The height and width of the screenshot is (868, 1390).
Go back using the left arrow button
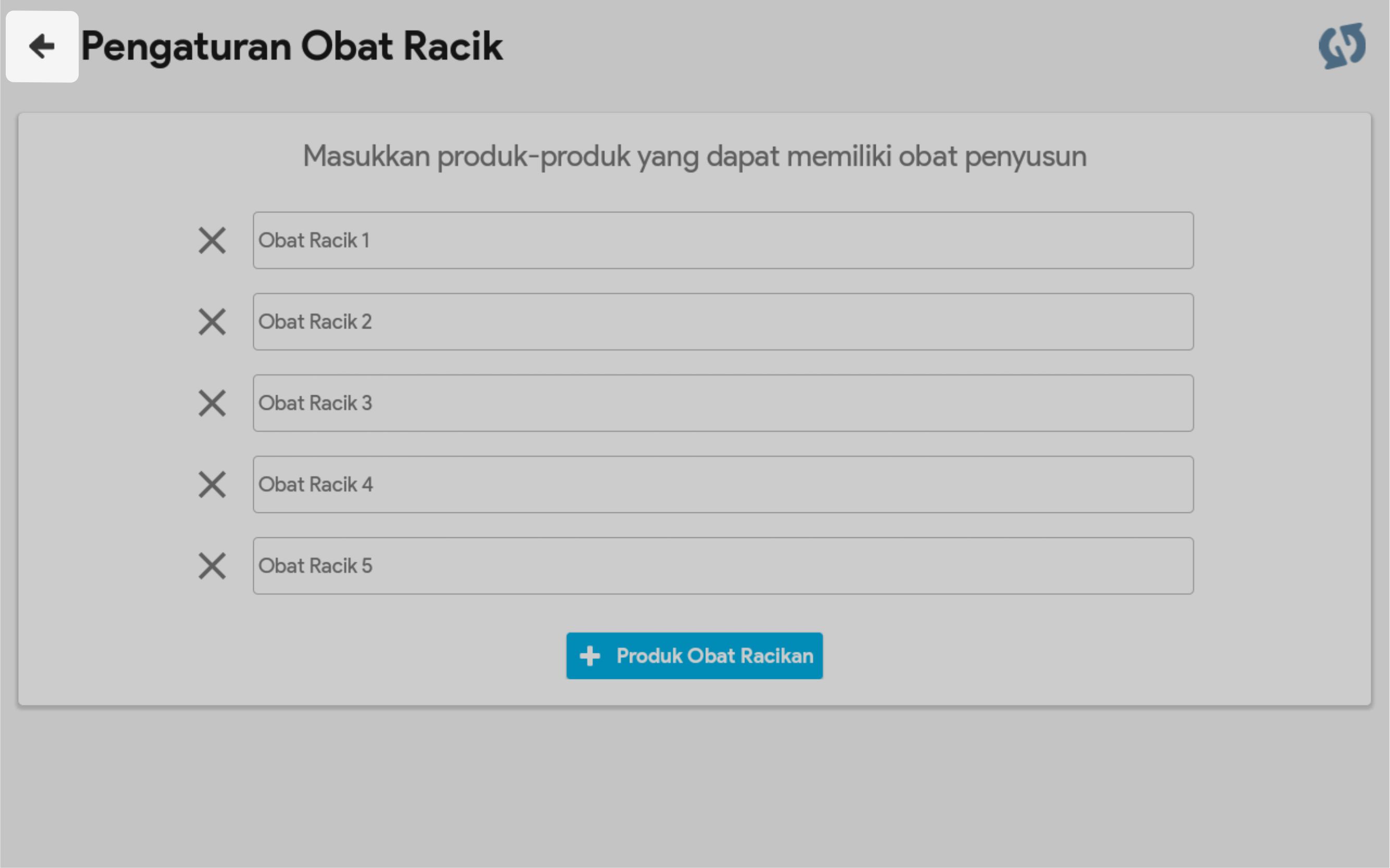pos(42,46)
